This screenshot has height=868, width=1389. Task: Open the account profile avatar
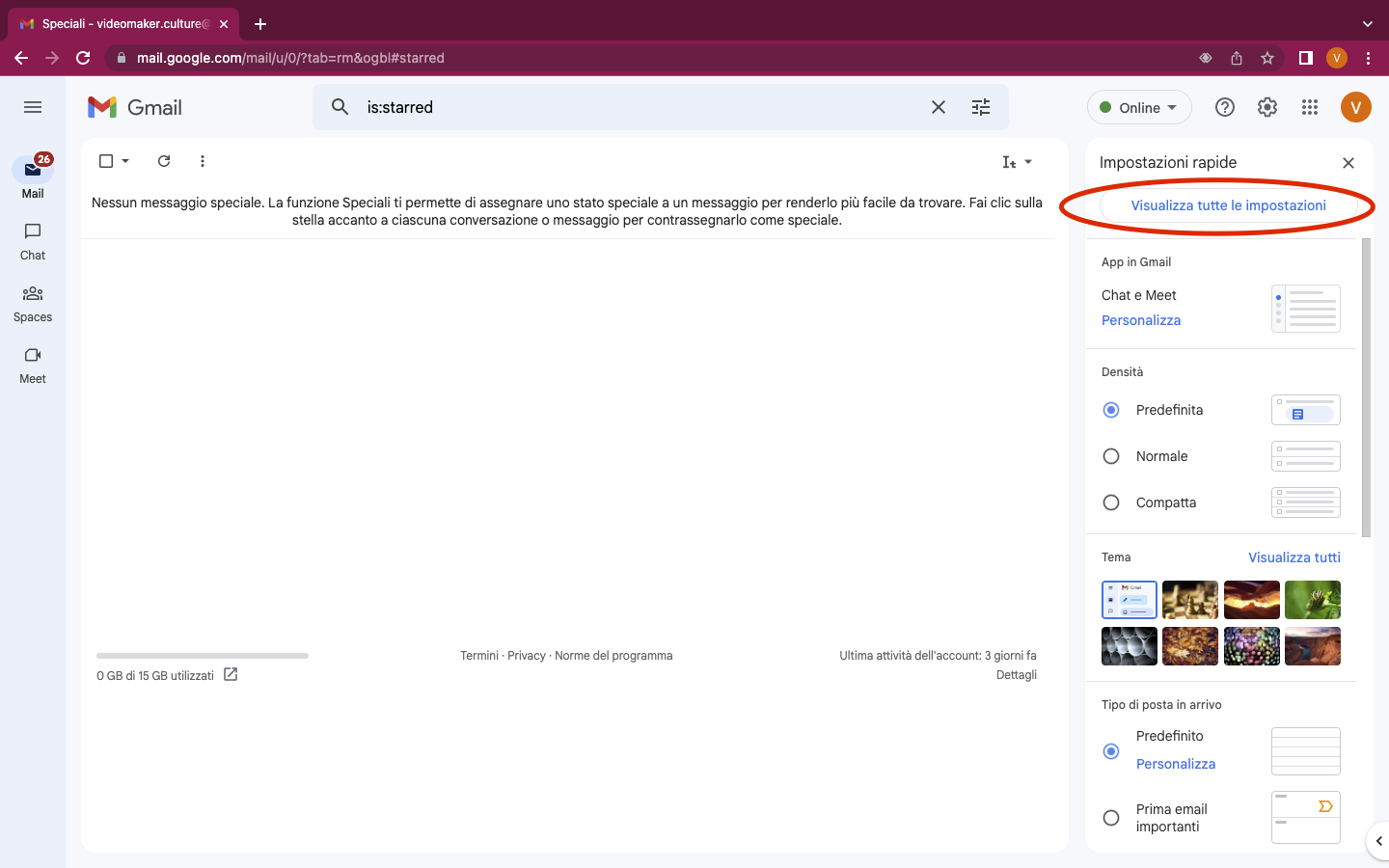pyautogui.click(x=1355, y=107)
